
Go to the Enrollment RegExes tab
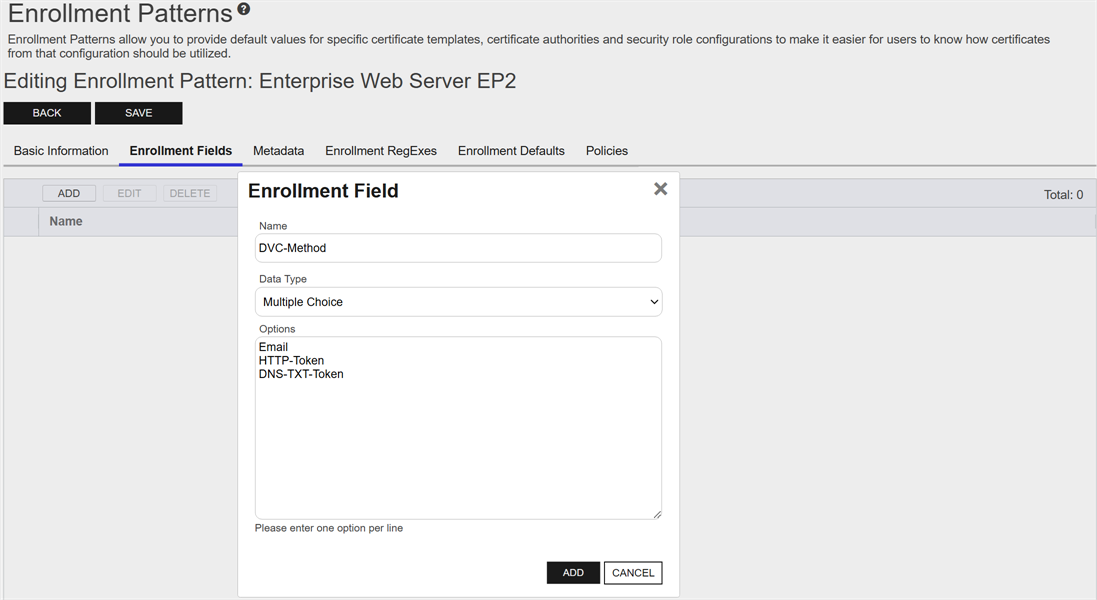coord(381,151)
